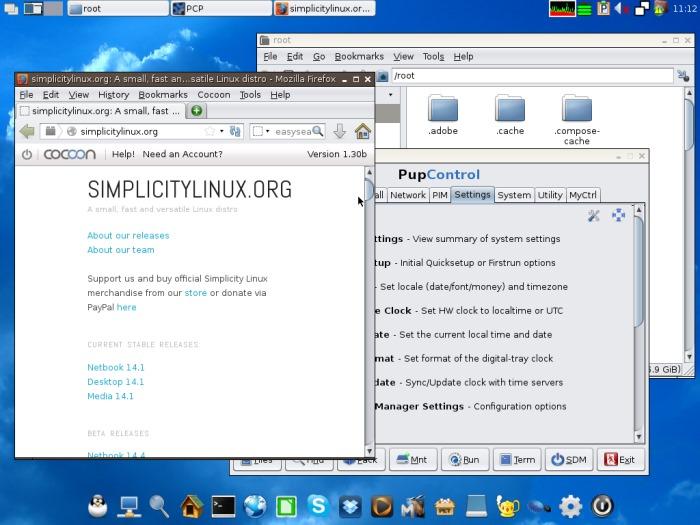
Task: Open the Cocoon menu in Firefox
Action: click(x=214, y=95)
